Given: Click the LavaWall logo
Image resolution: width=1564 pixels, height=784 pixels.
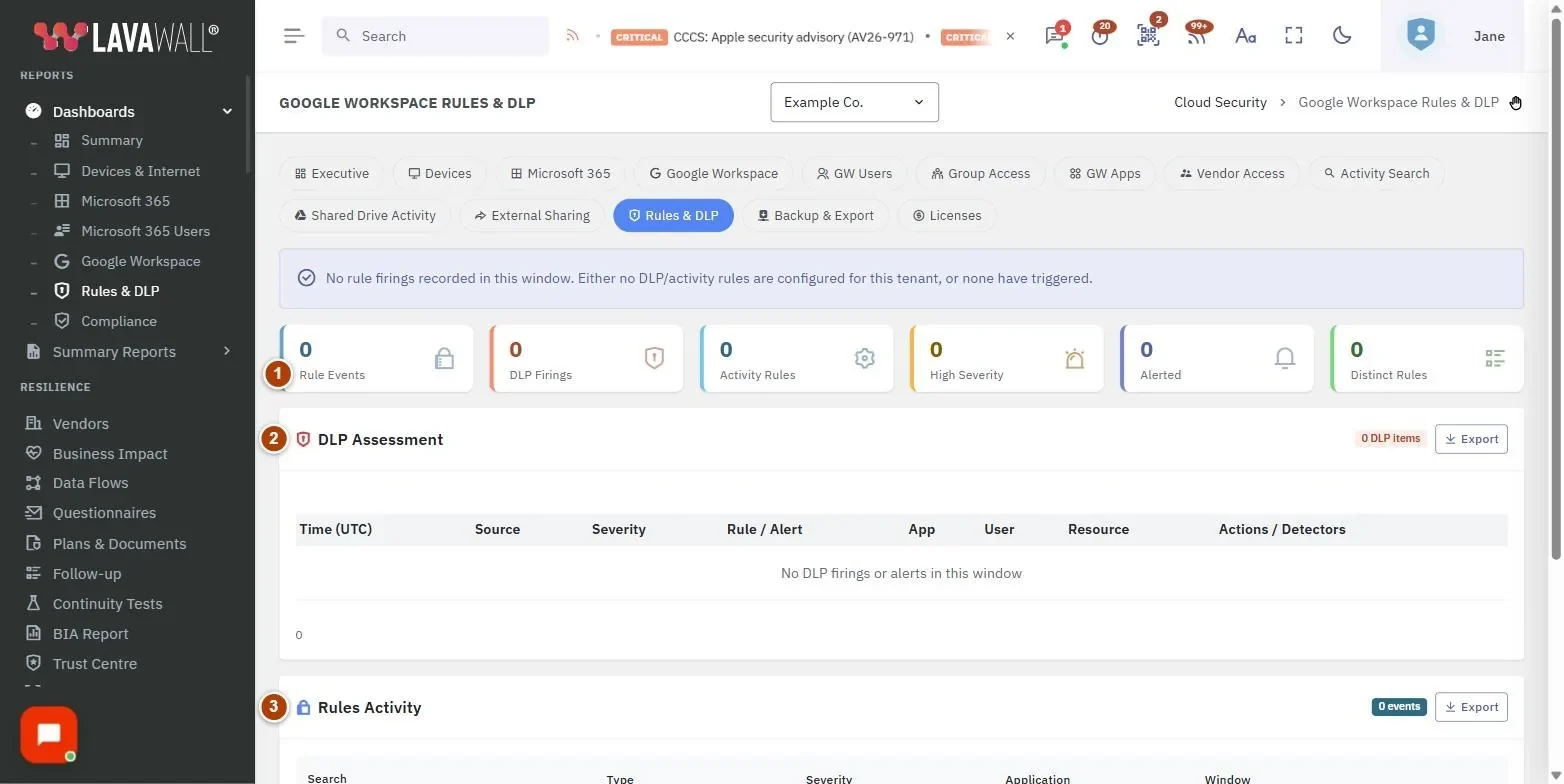Looking at the screenshot, I should point(125,37).
